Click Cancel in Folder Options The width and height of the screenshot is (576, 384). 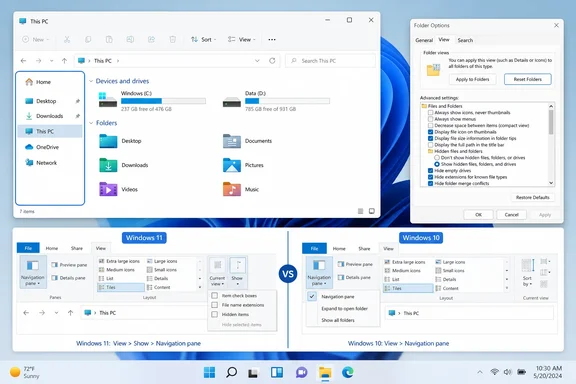click(x=511, y=215)
